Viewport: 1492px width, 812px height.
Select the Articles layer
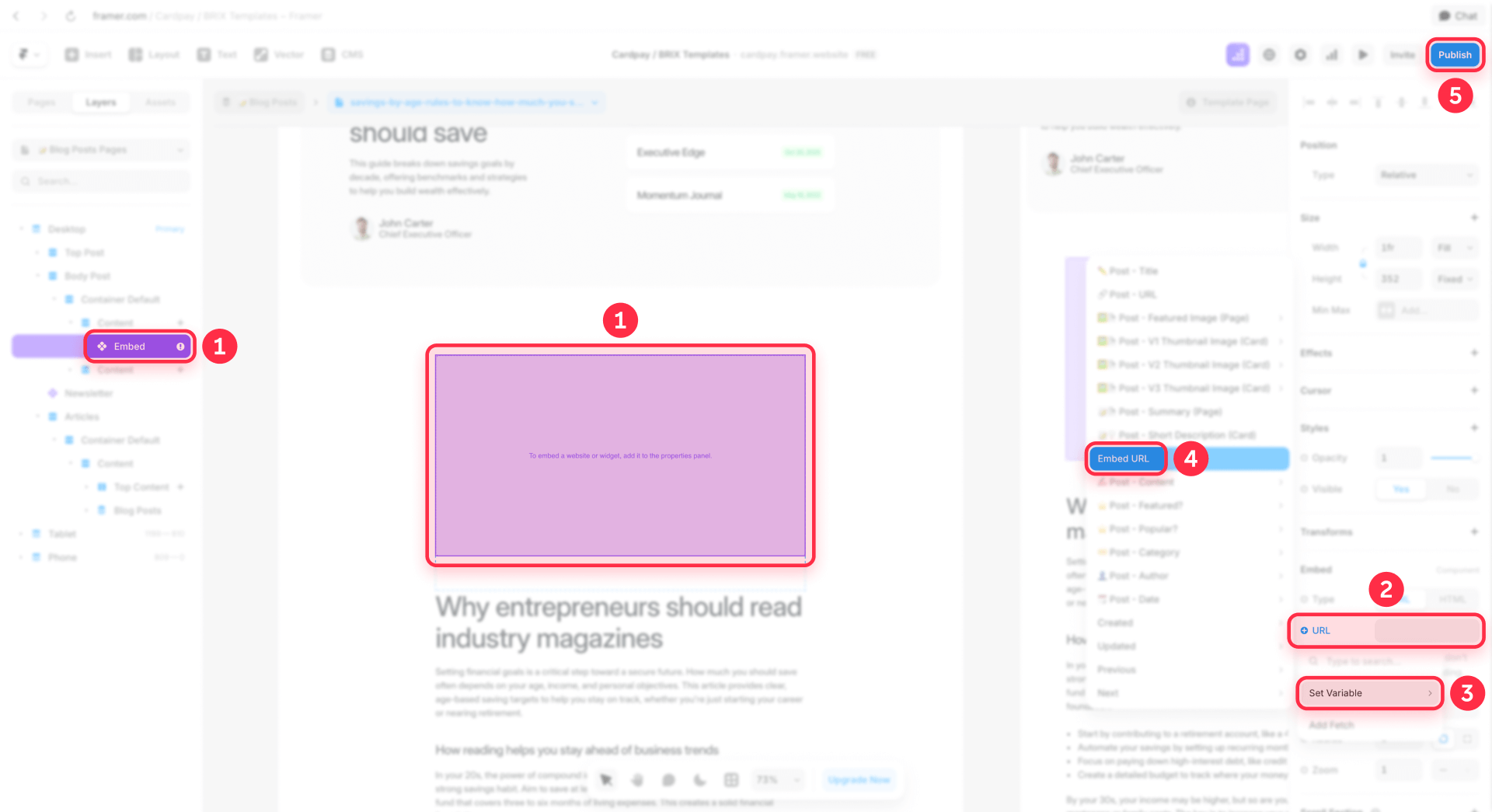82,416
